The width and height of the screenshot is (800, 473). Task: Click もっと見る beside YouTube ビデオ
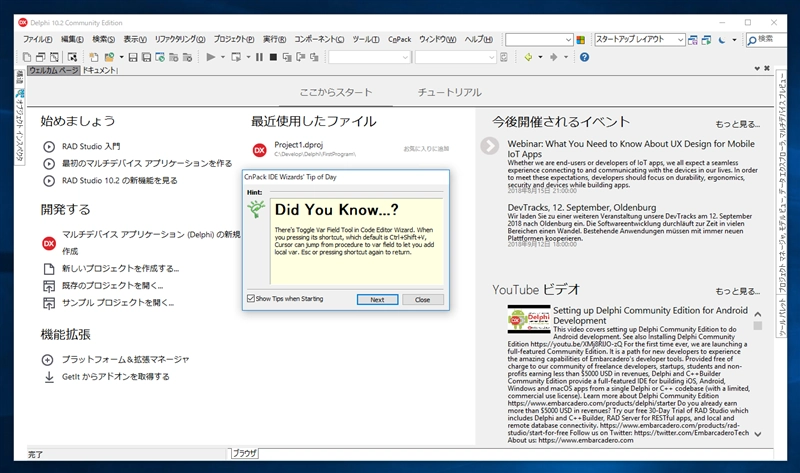tap(737, 291)
